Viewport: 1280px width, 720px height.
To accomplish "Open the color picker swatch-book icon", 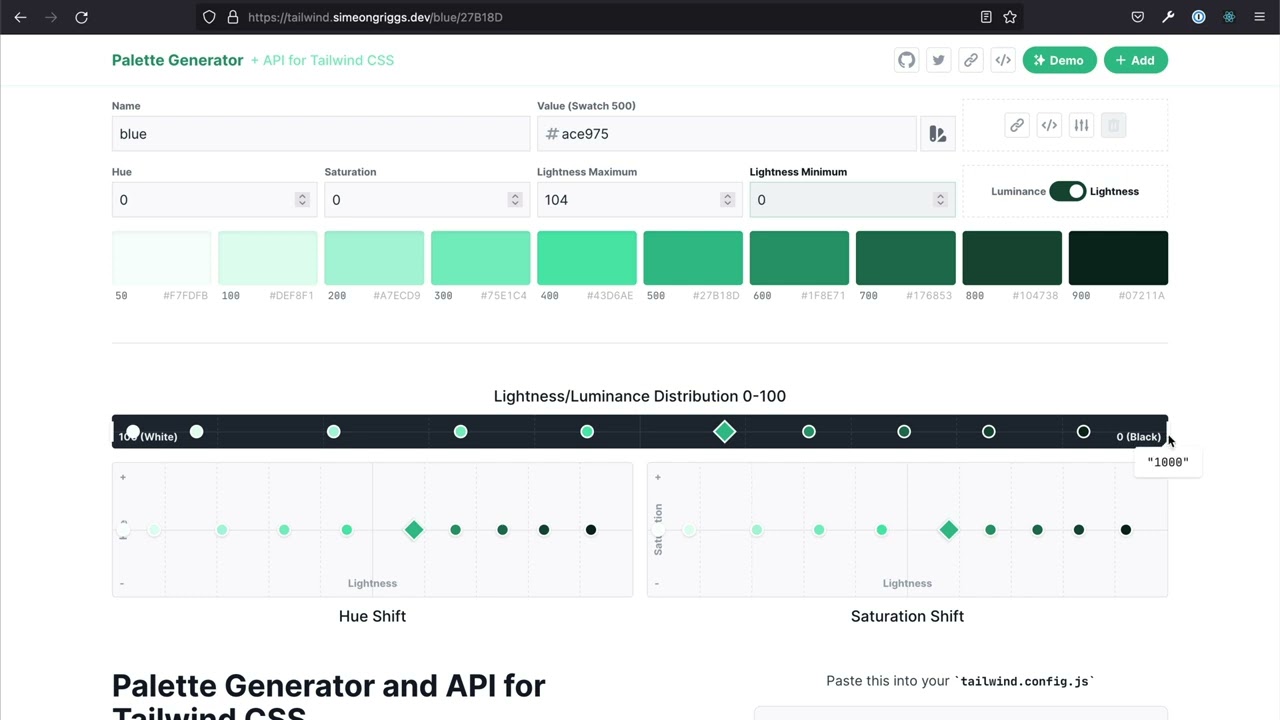I will point(937,134).
